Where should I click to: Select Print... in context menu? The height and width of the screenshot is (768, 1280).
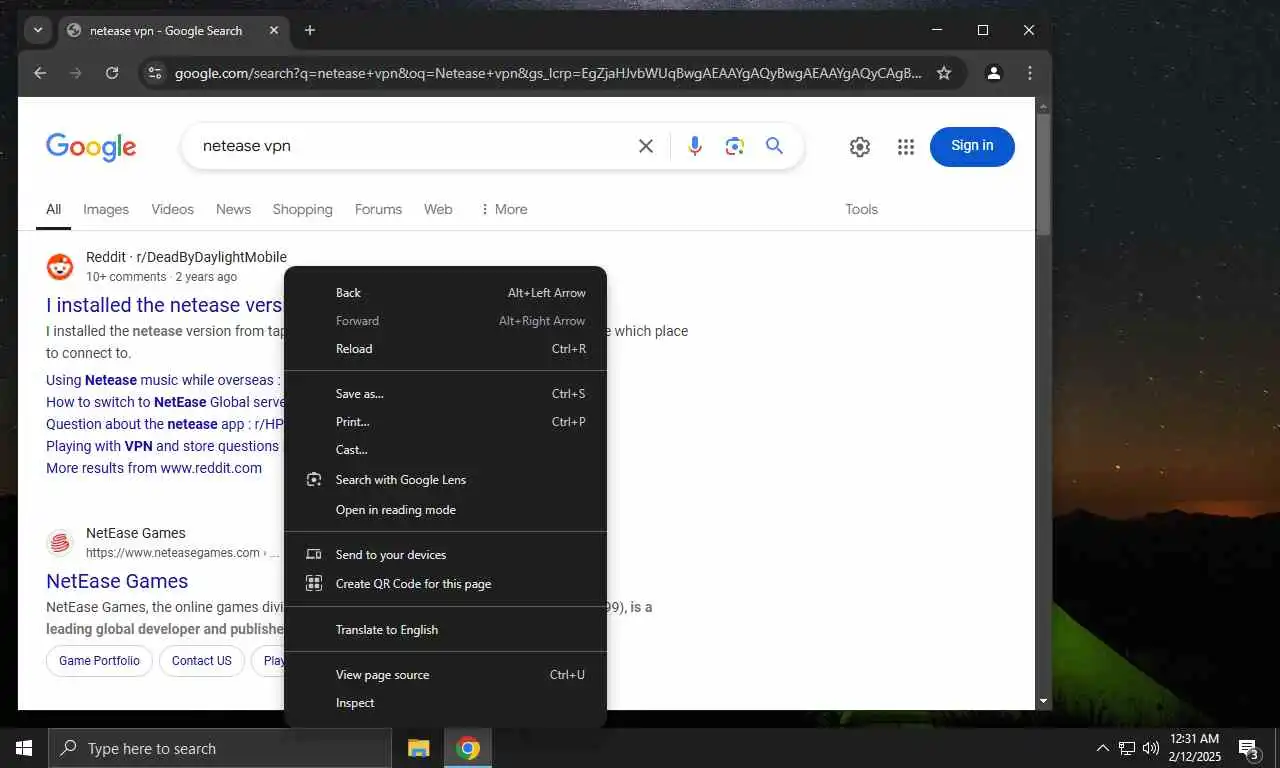click(446, 422)
